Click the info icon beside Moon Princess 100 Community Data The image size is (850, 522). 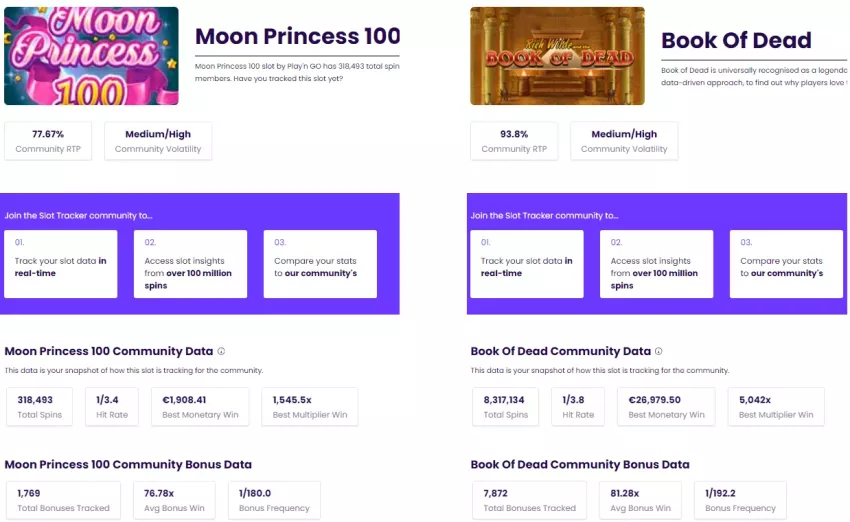pos(221,351)
